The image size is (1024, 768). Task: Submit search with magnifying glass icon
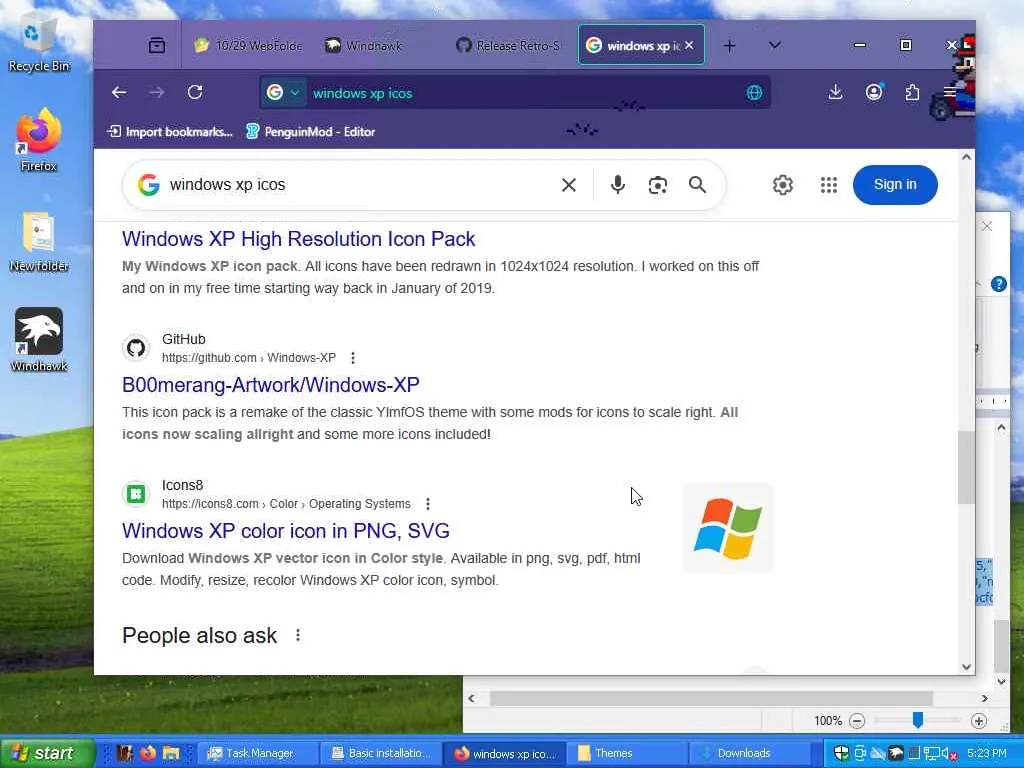pyautogui.click(x=697, y=185)
